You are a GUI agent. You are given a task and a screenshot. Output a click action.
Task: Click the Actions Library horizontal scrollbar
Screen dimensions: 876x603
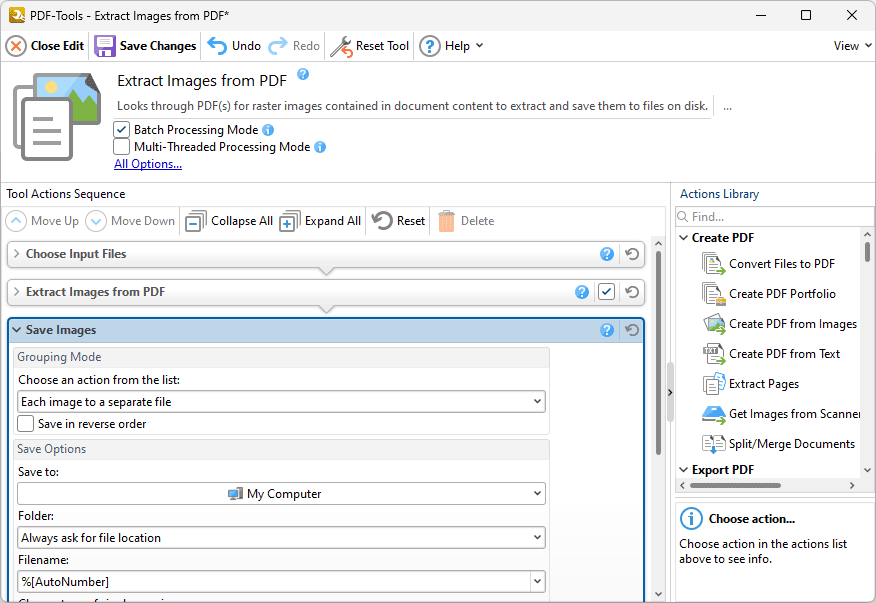[x=735, y=486]
